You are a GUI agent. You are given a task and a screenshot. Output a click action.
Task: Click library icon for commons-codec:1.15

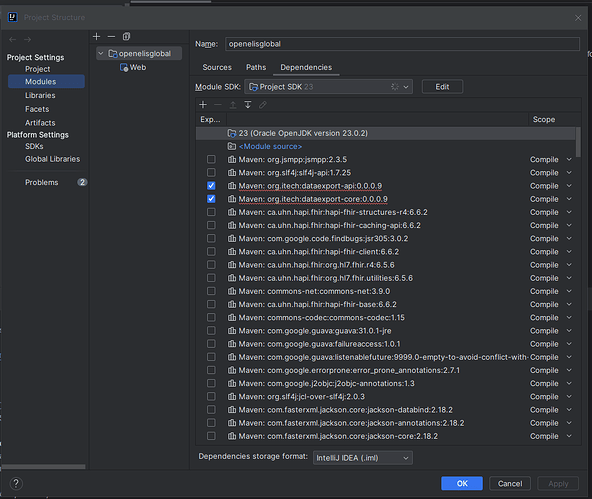pos(232,317)
